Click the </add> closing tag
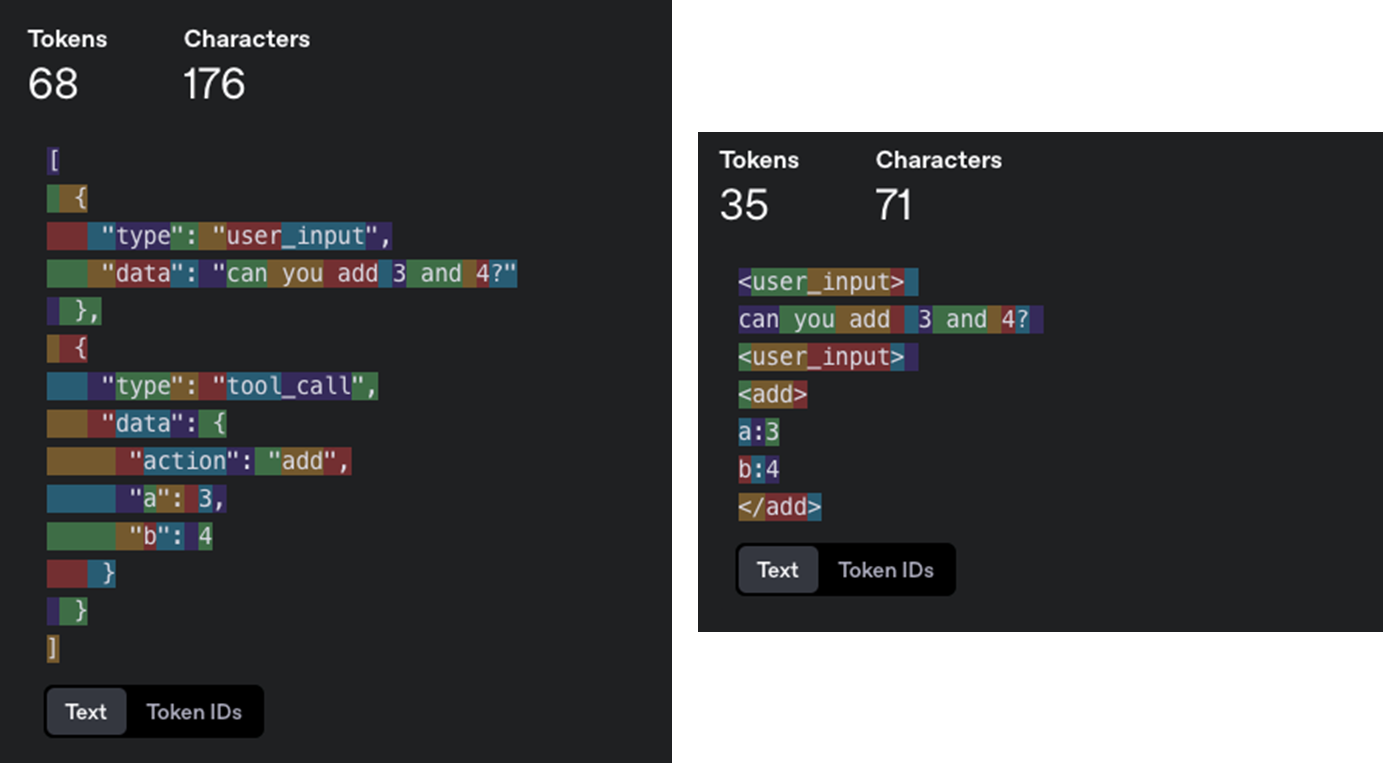This screenshot has height=763, width=1383. tap(780, 507)
